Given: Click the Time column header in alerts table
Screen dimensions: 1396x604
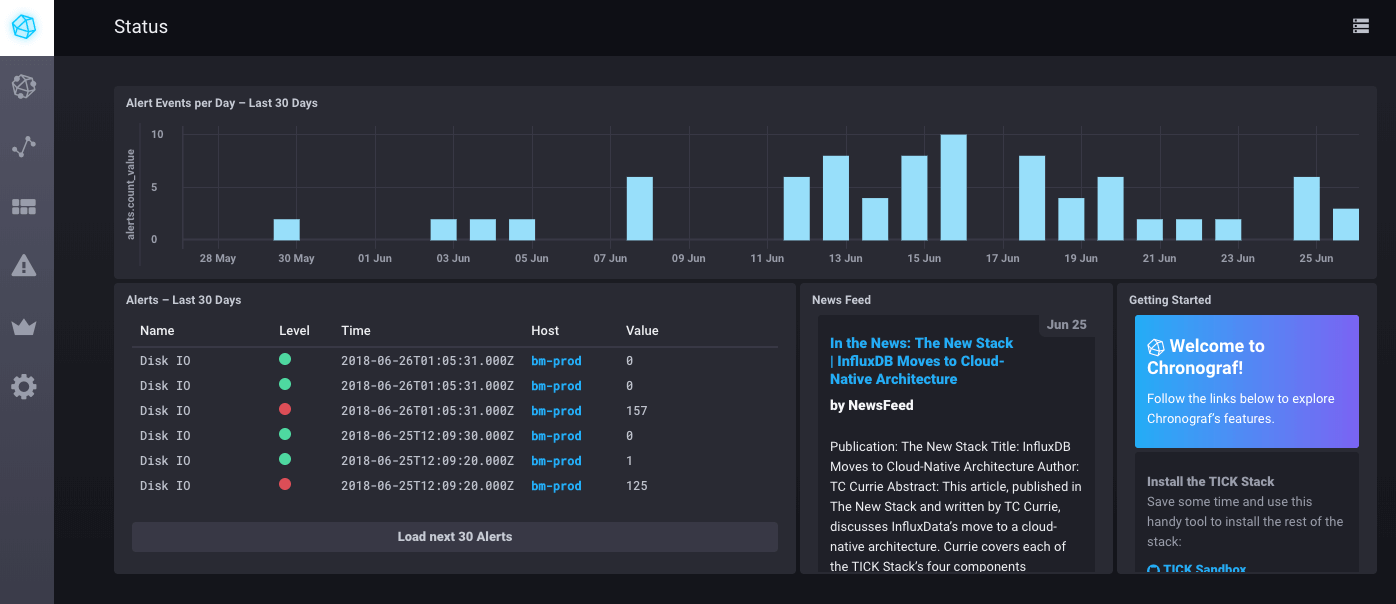Looking at the screenshot, I should click(356, 331).
